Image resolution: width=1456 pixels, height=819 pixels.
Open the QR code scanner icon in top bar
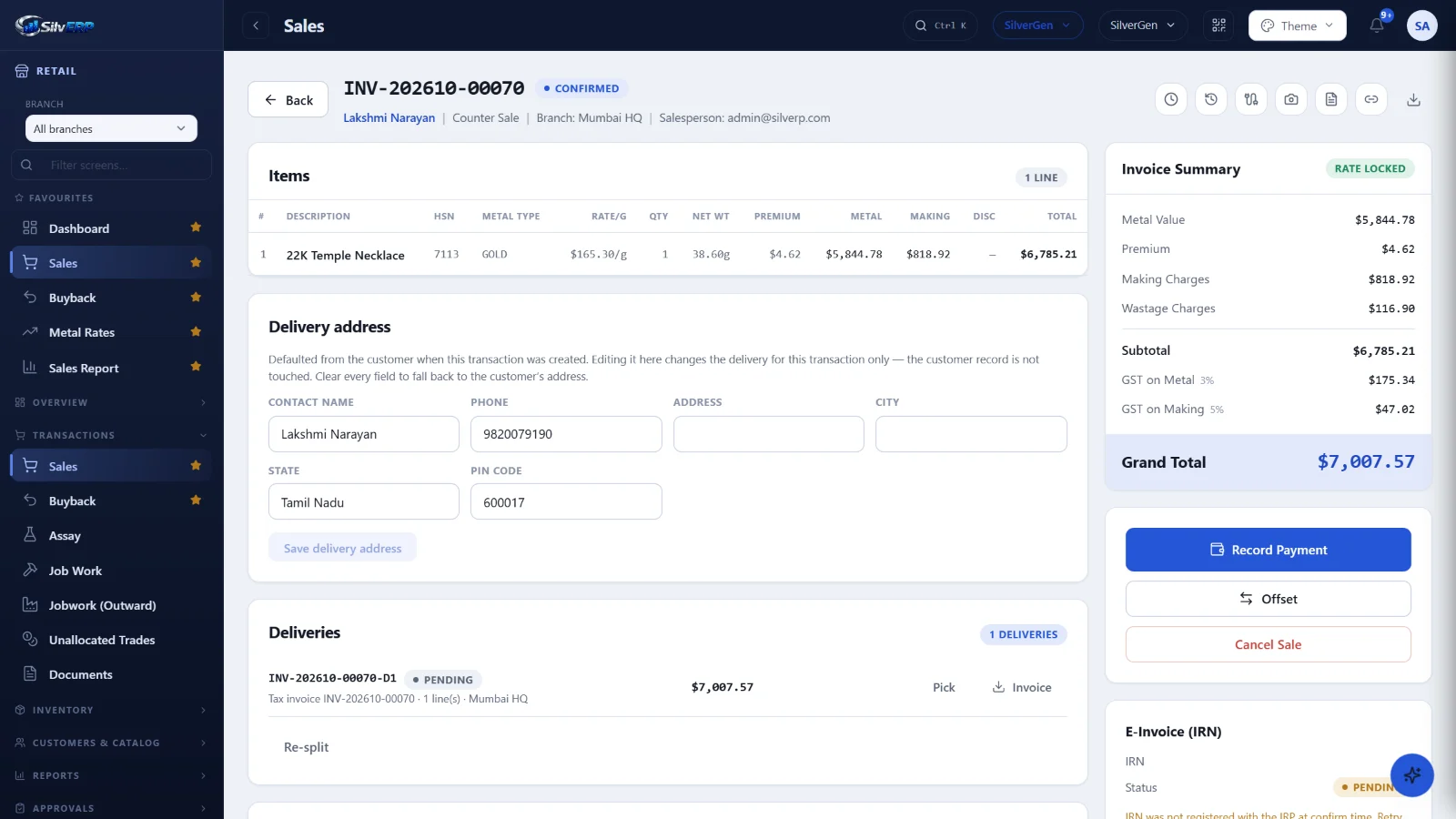1218,25
